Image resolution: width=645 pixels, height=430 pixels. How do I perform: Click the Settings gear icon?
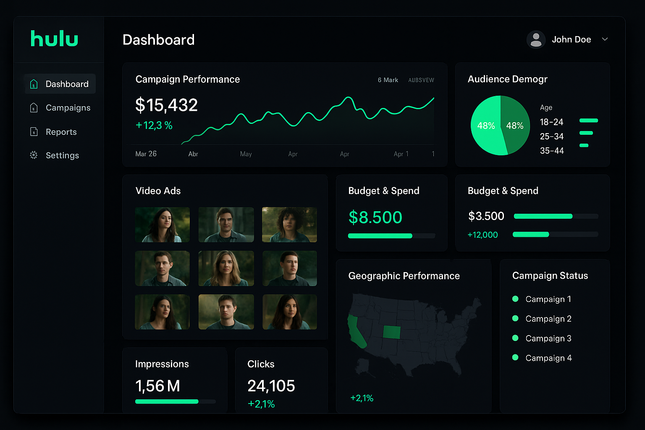[34, 156]
